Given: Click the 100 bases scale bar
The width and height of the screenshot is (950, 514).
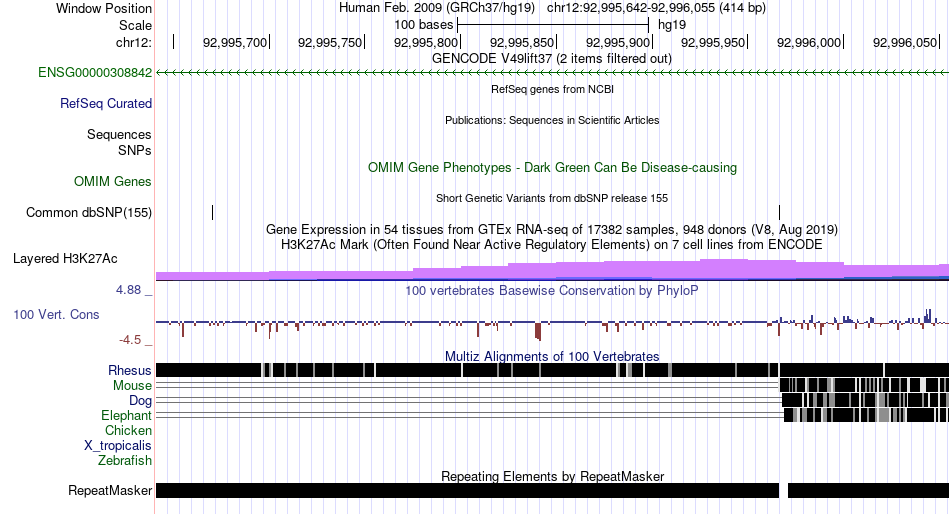Looking at the screenshot, I should (553, 25).
